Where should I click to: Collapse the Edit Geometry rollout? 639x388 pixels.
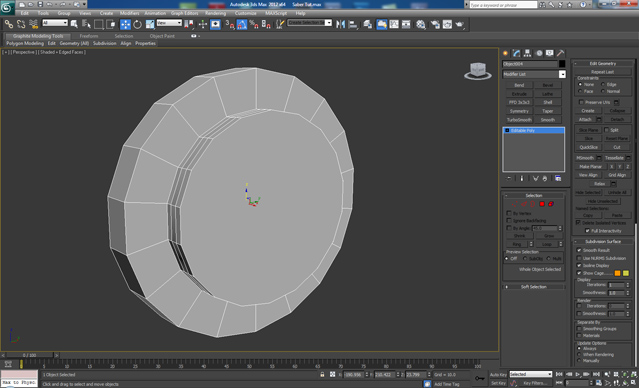pos(603,63)
